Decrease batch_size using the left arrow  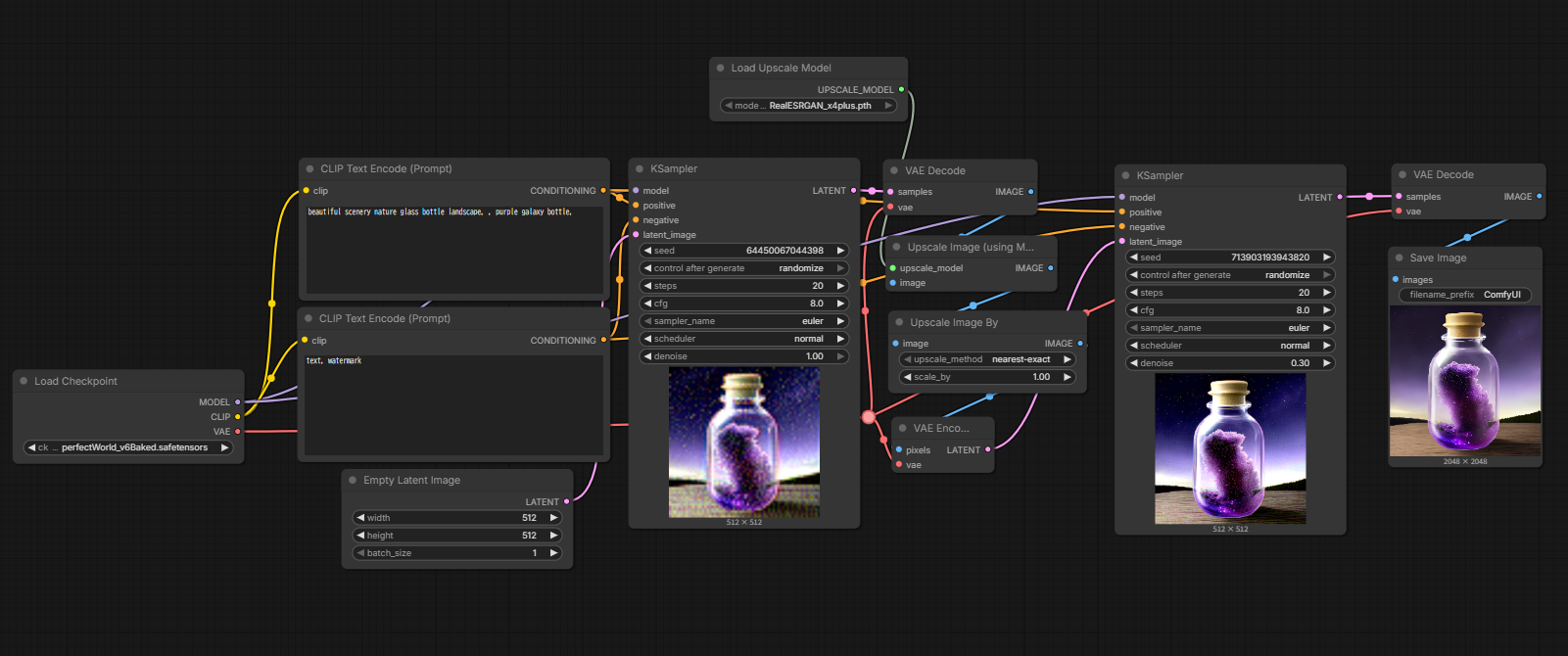click(x=360, y=553)
